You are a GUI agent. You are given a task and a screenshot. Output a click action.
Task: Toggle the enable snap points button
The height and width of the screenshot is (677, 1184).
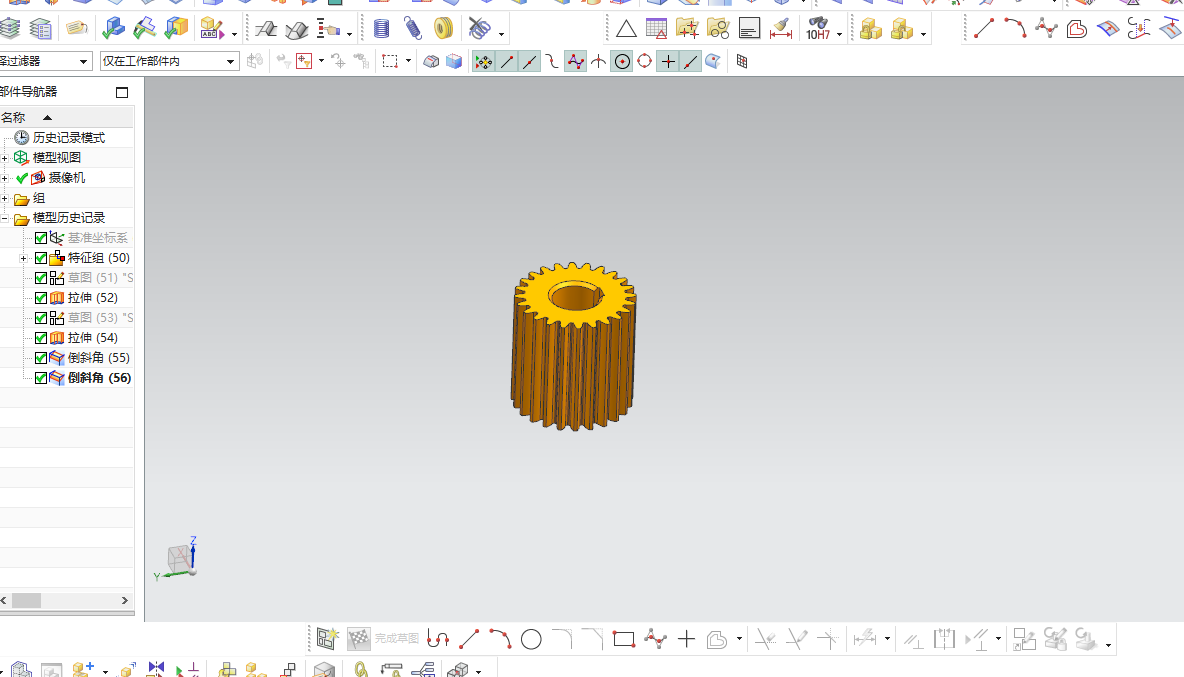pos(483,62)
